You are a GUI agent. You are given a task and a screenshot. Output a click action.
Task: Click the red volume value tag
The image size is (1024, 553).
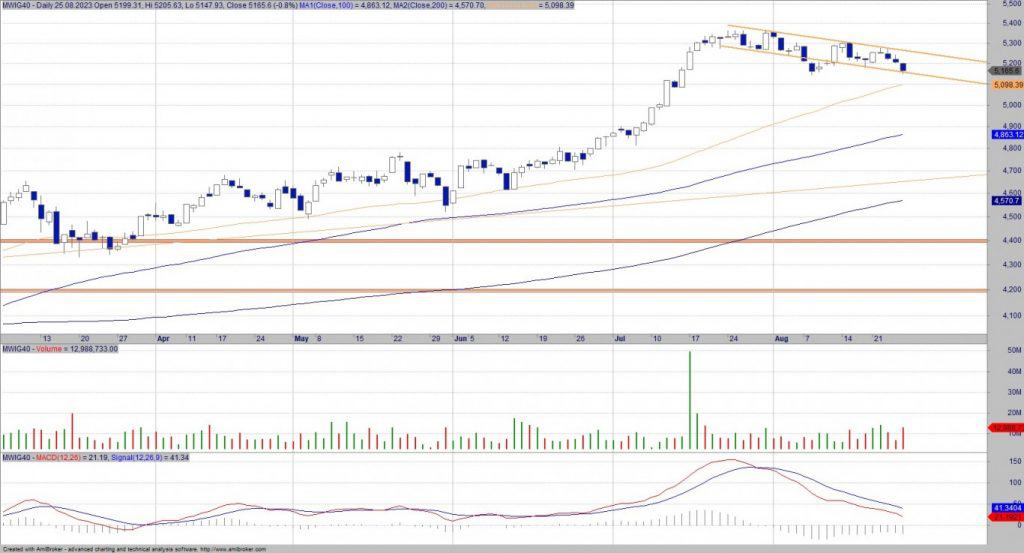tap(1005, 428)
